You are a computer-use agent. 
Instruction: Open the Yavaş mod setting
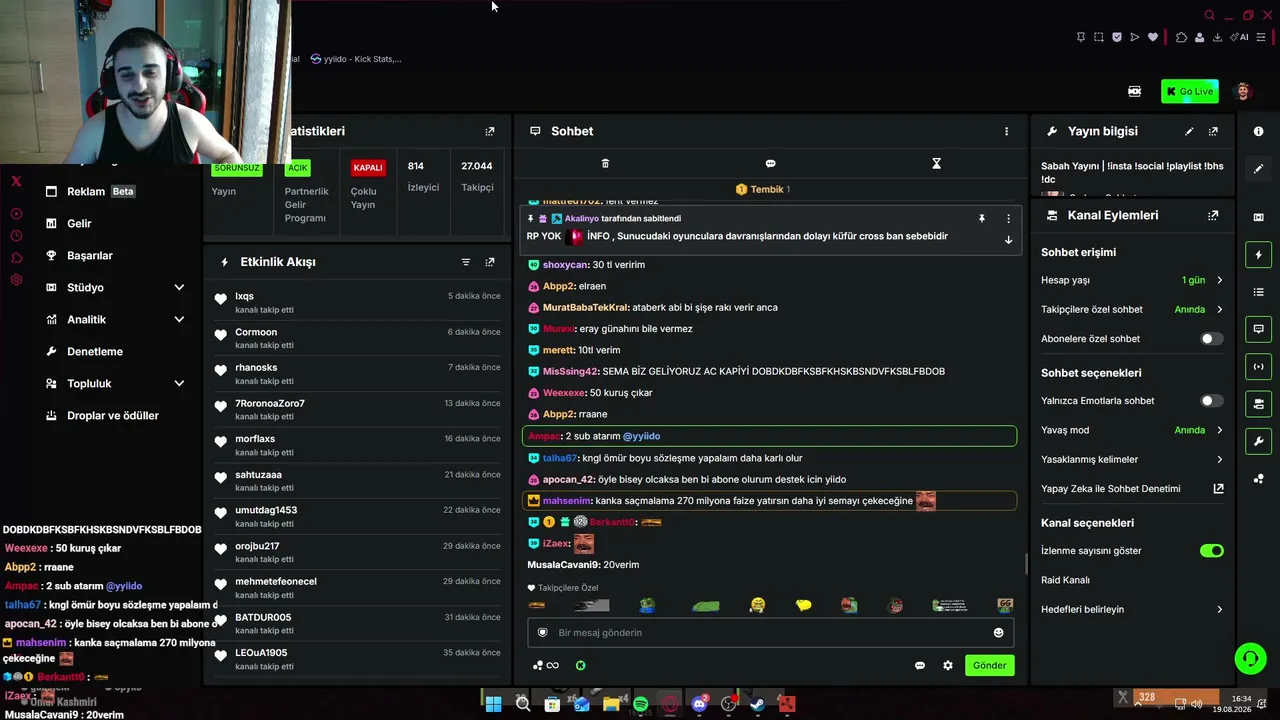1132,430
